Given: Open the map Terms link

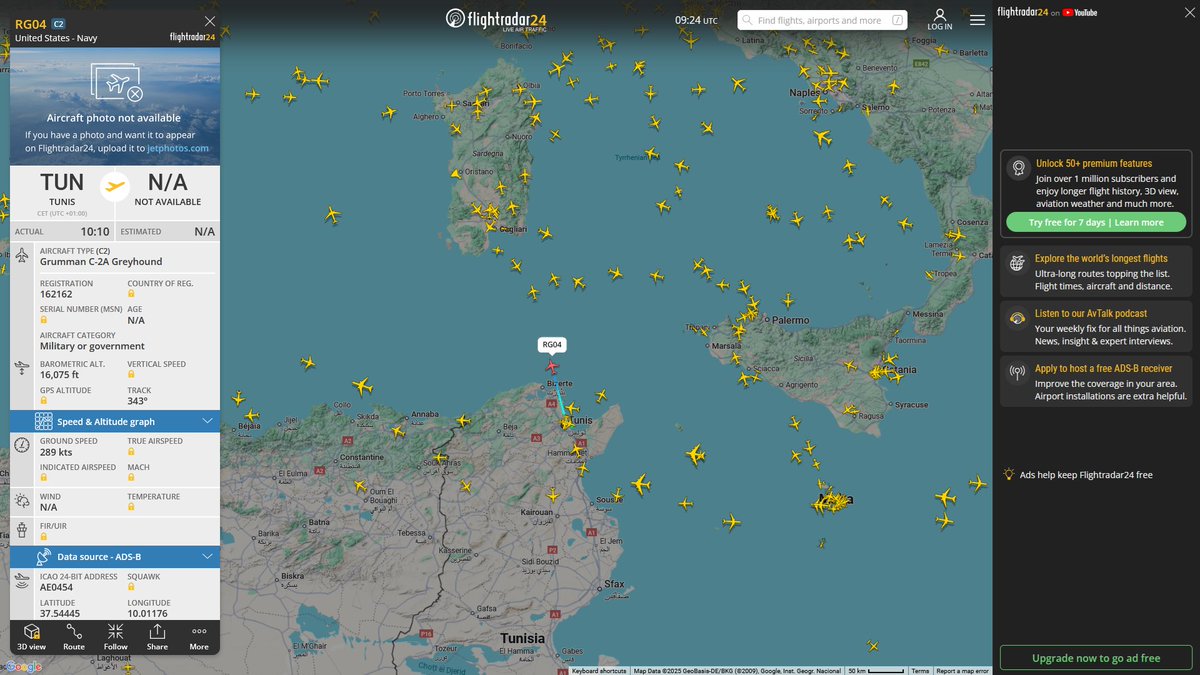Looking at the screenshot, I should (x=920, y=671).
